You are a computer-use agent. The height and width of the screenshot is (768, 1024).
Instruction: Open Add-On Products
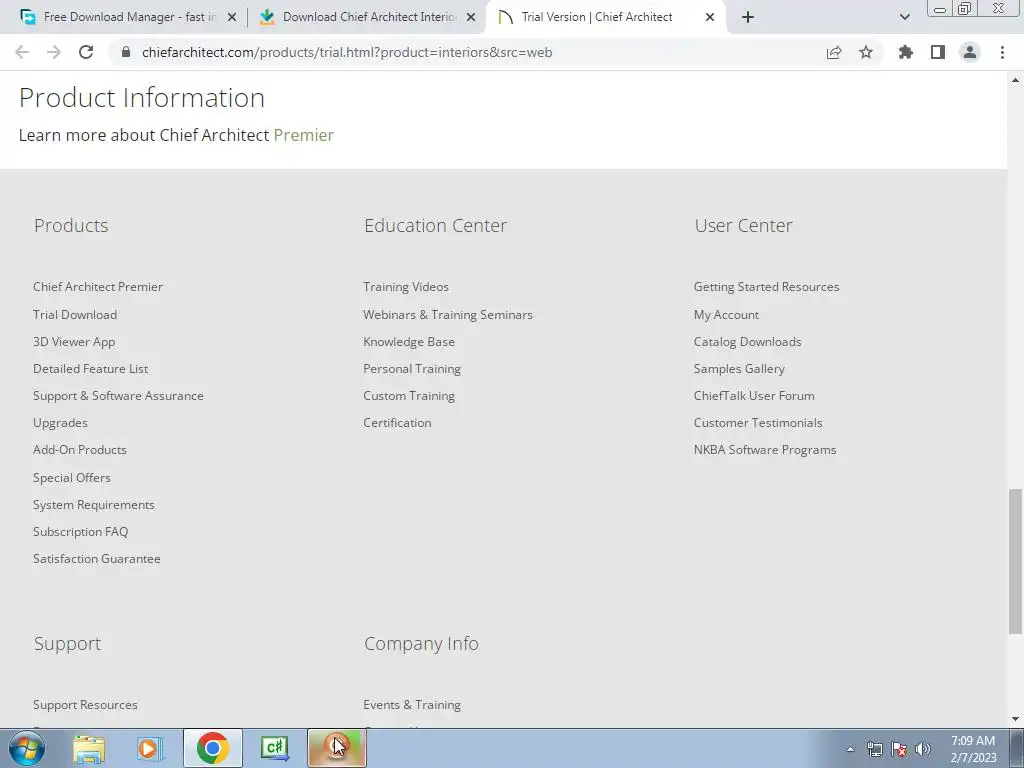pos(80,449)
